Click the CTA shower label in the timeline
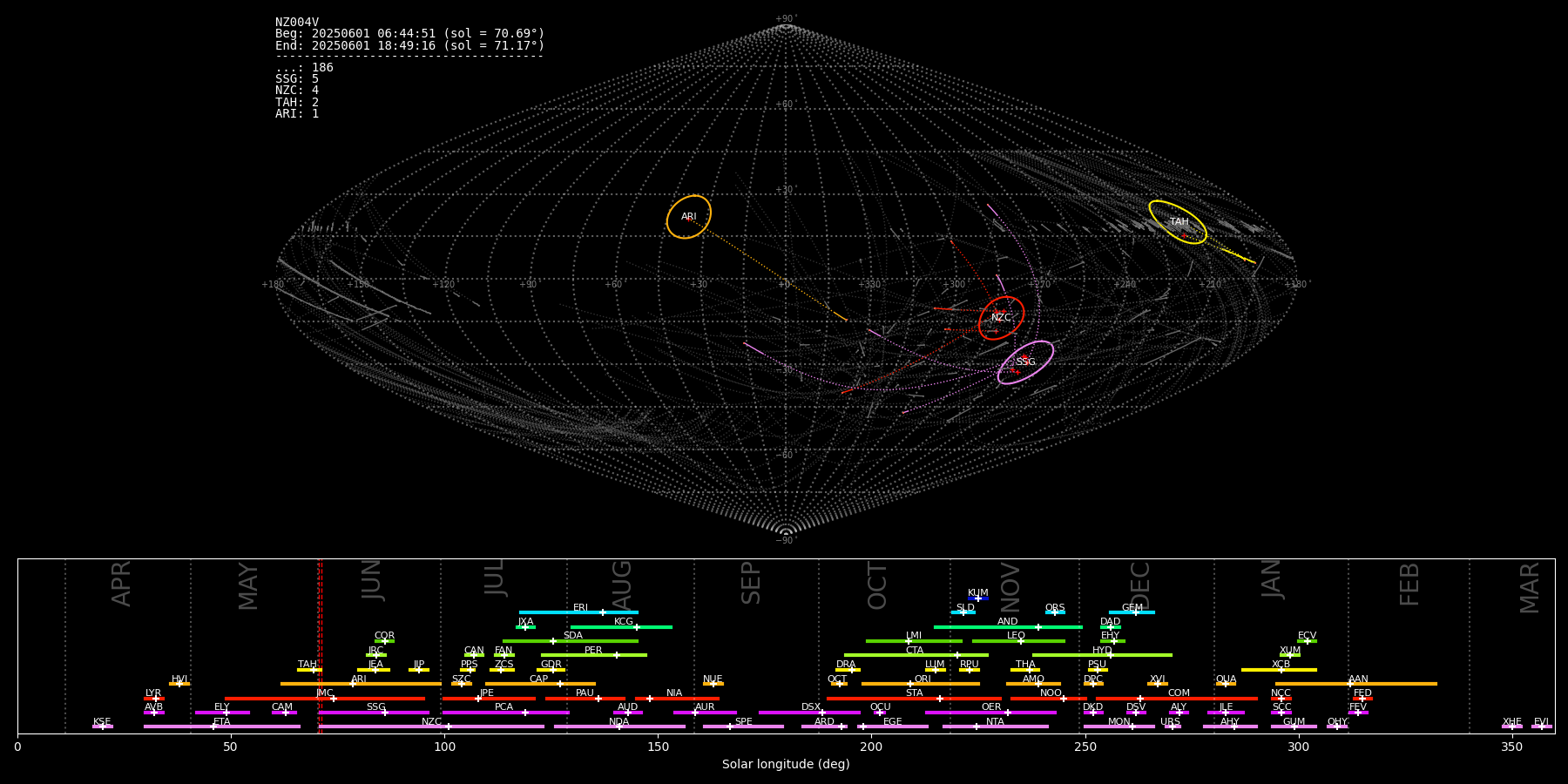The width and height of the screenshot is (1568, 784). tap(914, 651)
